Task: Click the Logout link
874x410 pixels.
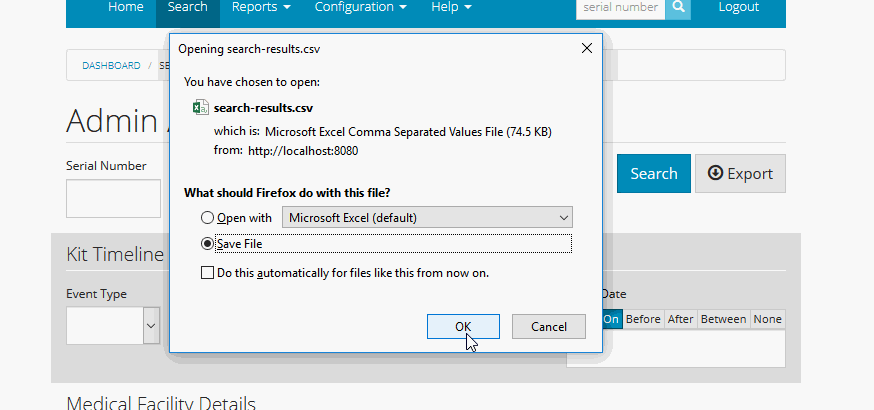Action: pyautogui.click(x=738, y=7)
